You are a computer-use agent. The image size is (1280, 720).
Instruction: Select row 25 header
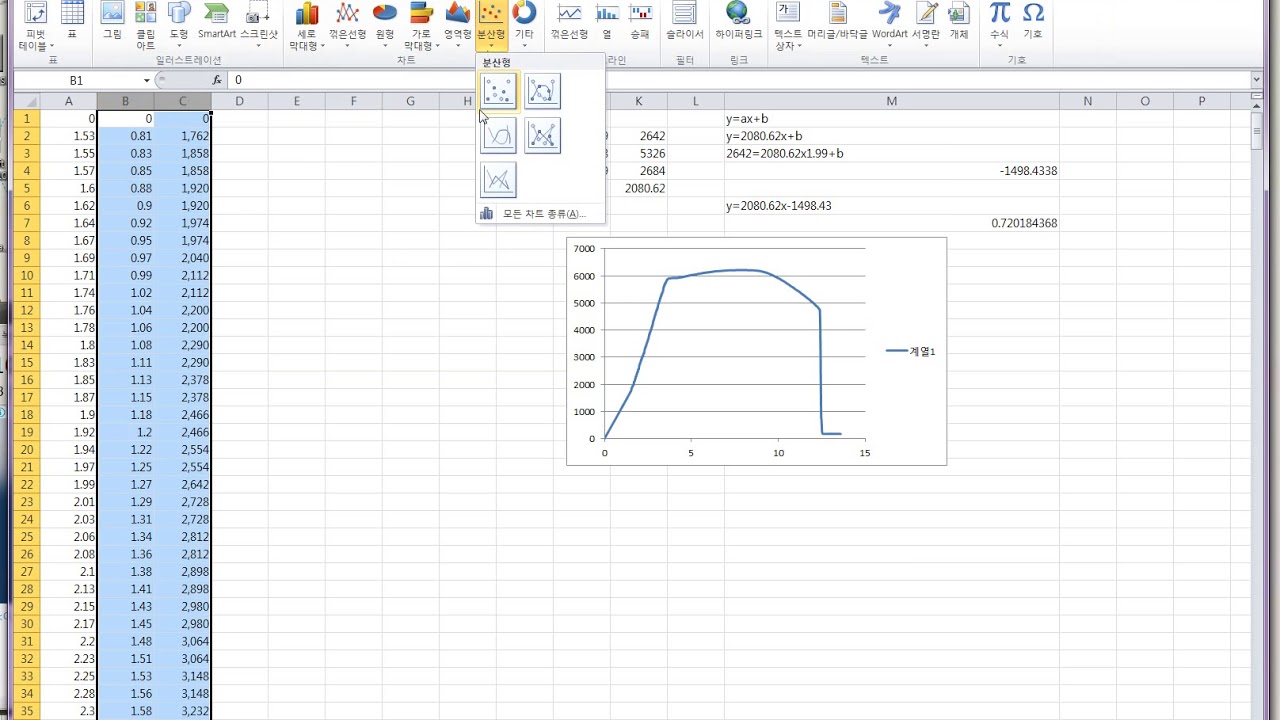pyautogui.click(x=27, y=537)
